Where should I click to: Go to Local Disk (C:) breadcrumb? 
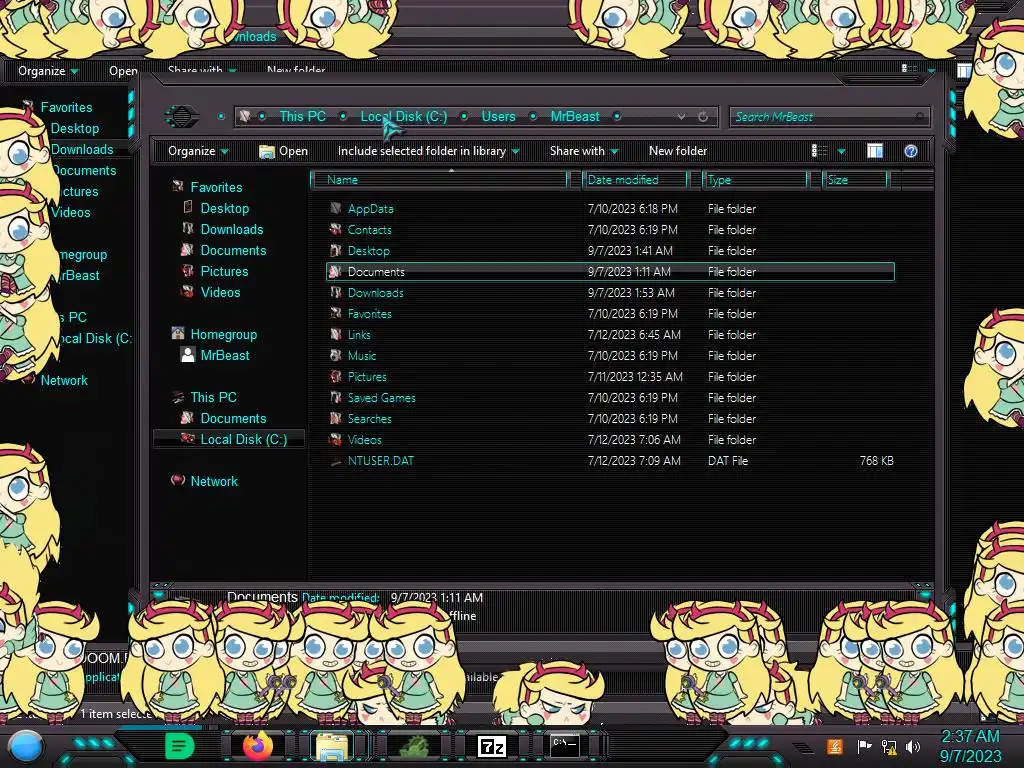pyautogui.click(x=404, y=116)
